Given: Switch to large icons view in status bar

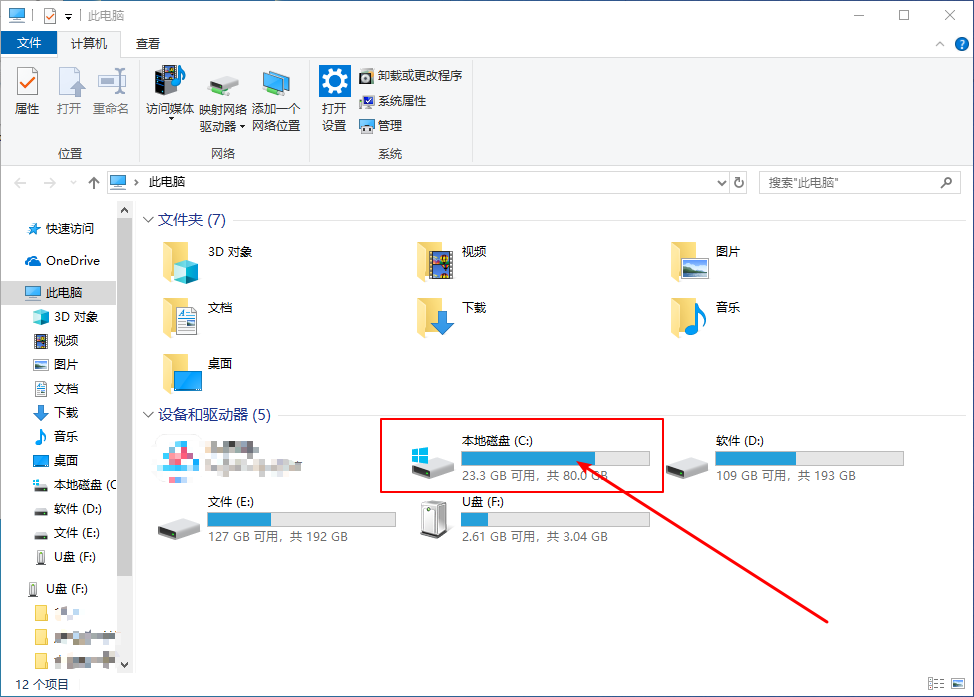Looking at the screenshot, I should coord(958,683).
